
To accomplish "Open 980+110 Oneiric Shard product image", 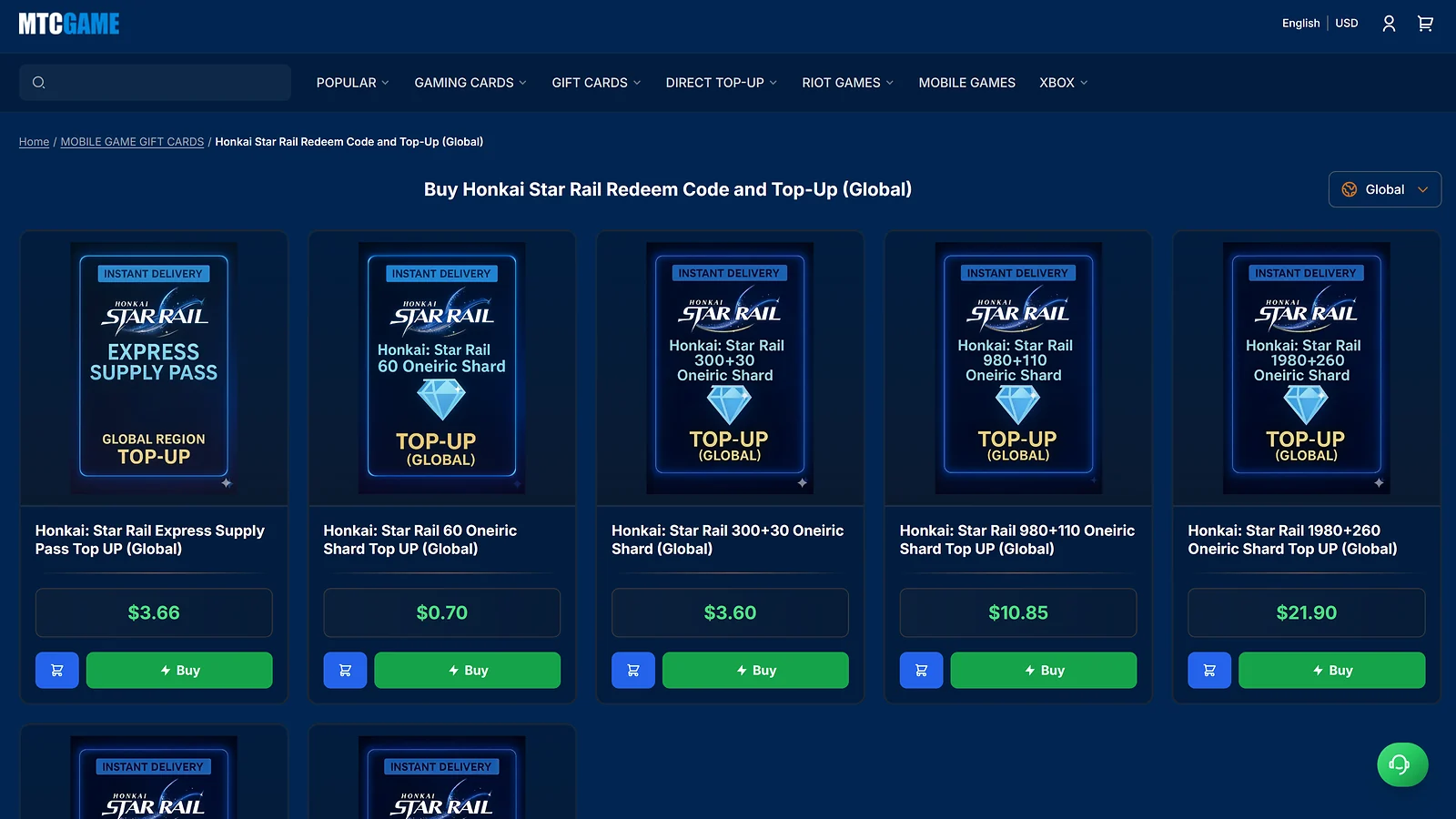I will [1018, 368].
